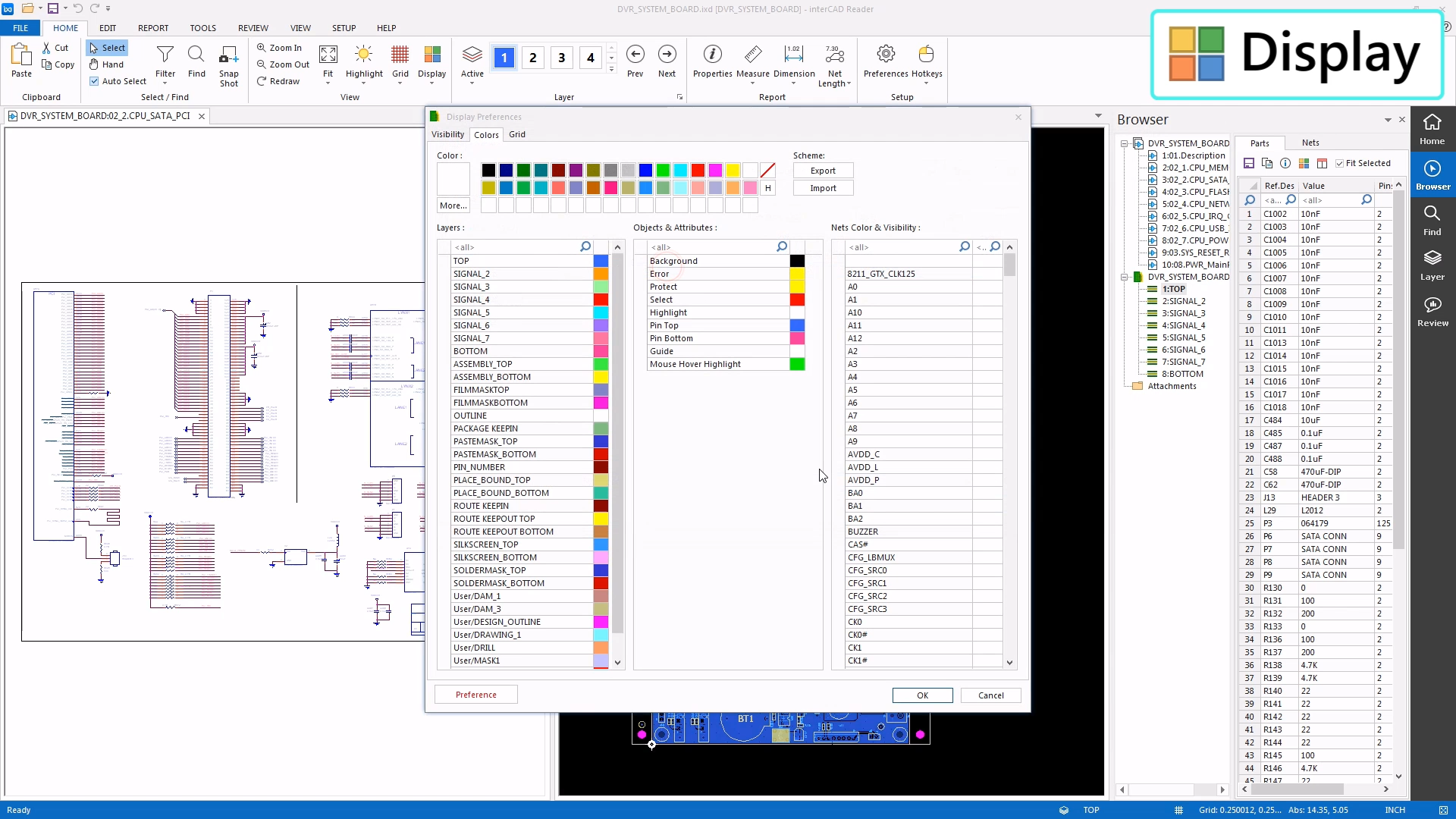Open the Filter dropdown arrow
Screen dimensions: 1456x819
(165, 83)
